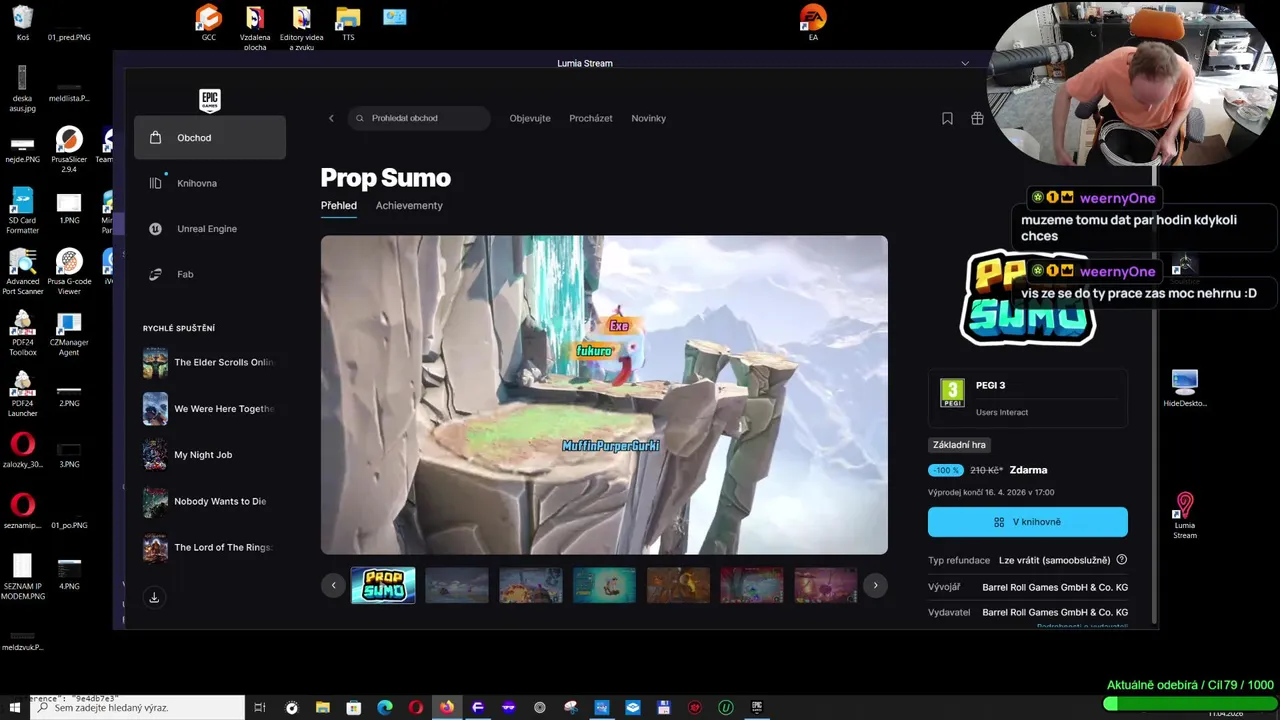Open the PrusaSlicer 2.9.4 desktop shortcut
The width and height of the screenshot is (1280, 720).
click(x=69, y=150)
